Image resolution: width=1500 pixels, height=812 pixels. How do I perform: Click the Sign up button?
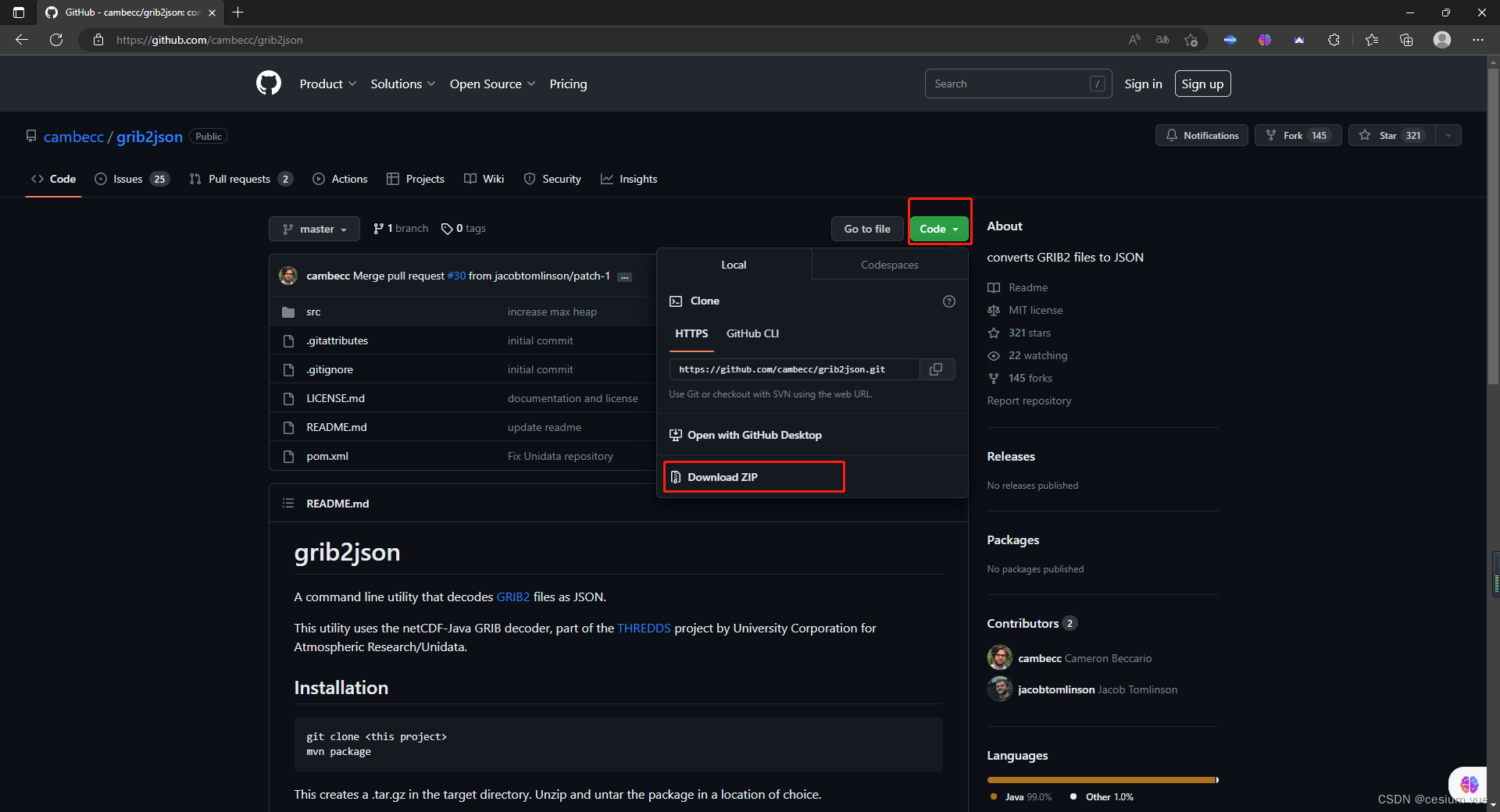click(x=1202, y=84)
